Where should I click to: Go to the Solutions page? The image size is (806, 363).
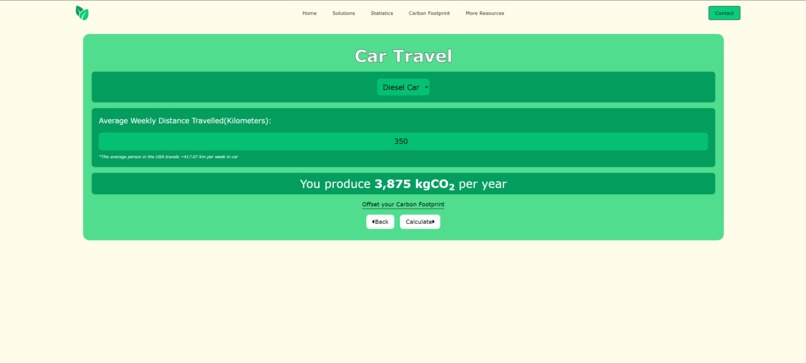pyautogui.click(x=343, y=13)
